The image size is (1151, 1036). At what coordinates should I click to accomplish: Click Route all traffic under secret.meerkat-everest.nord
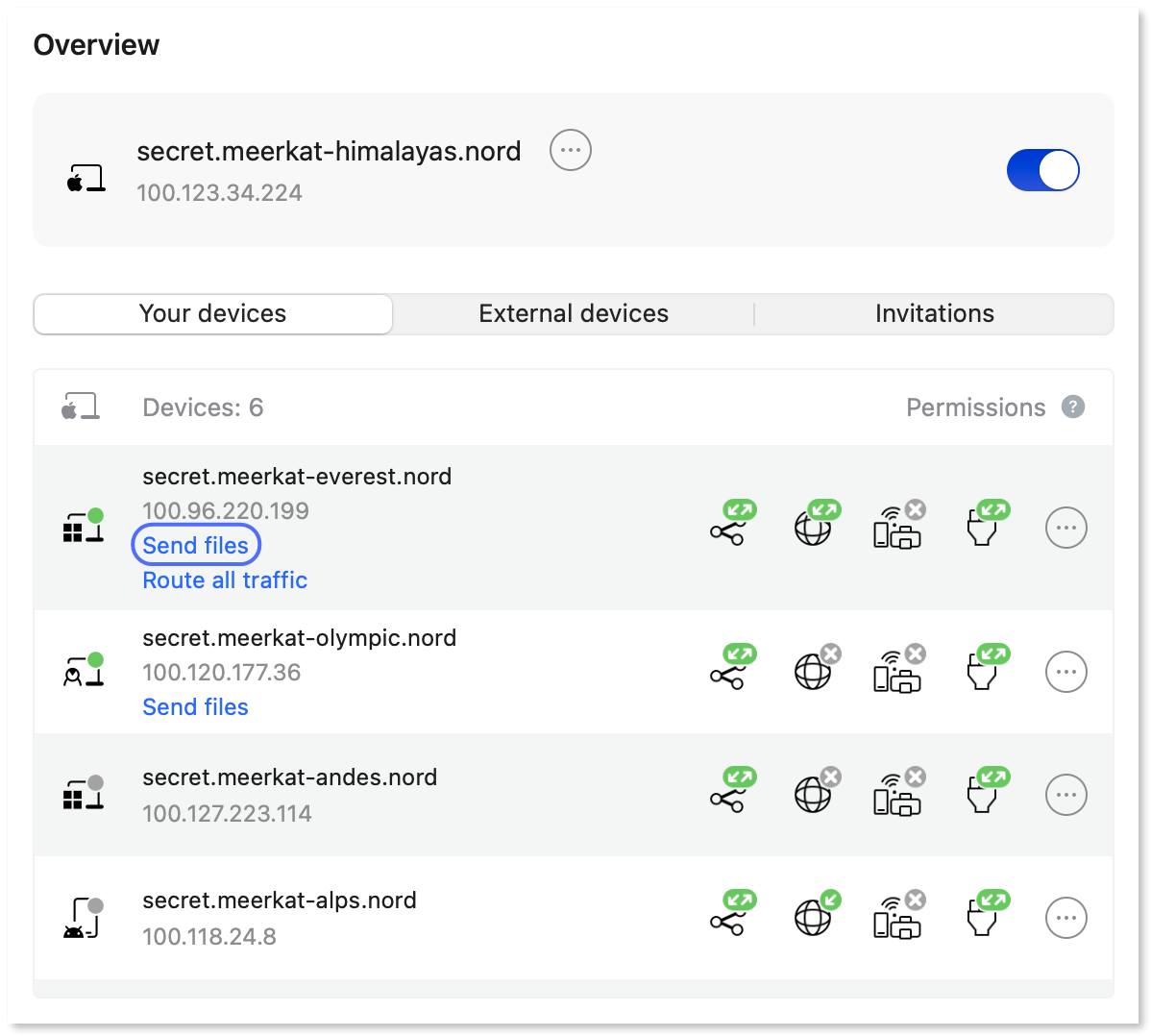click(224, 580)
